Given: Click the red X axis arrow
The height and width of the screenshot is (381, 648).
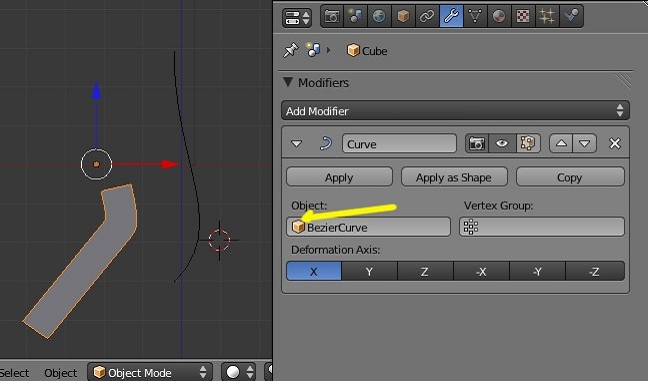Looking at the screenshot, I should point(169,164).
